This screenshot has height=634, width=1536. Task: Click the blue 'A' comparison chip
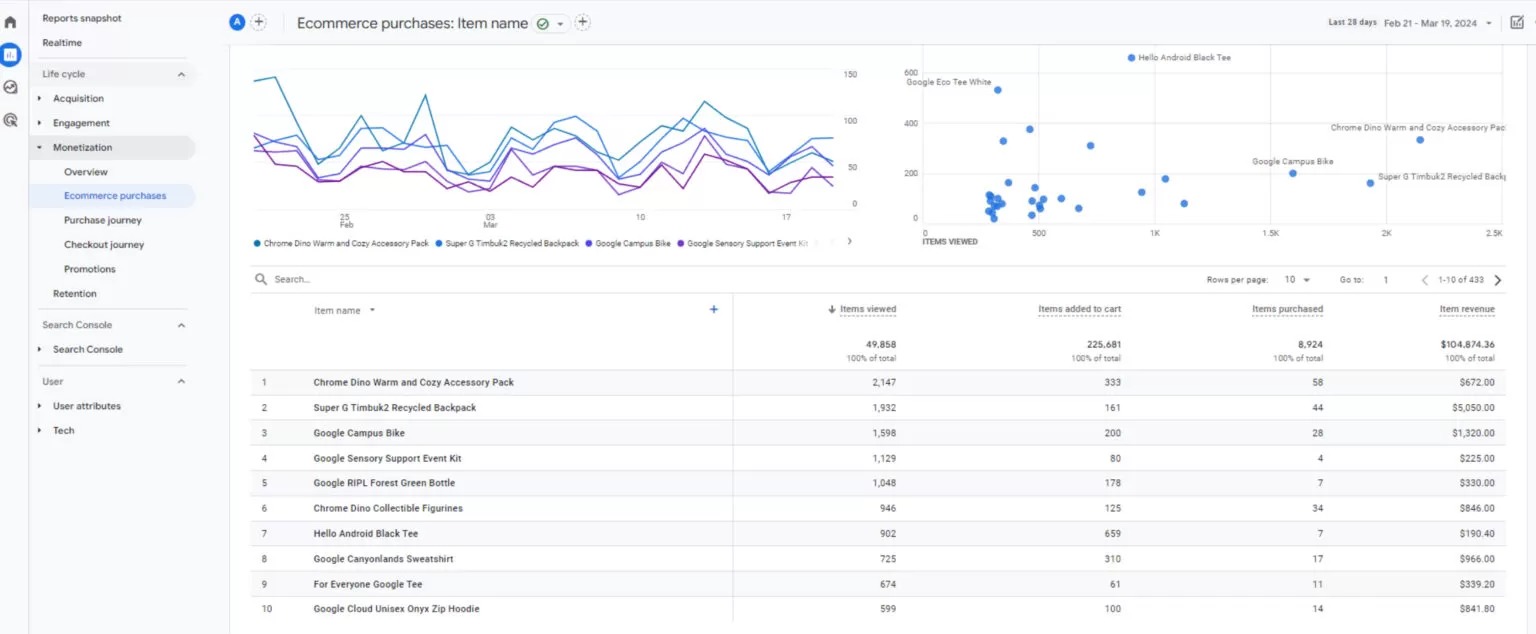tap(237, 22)
